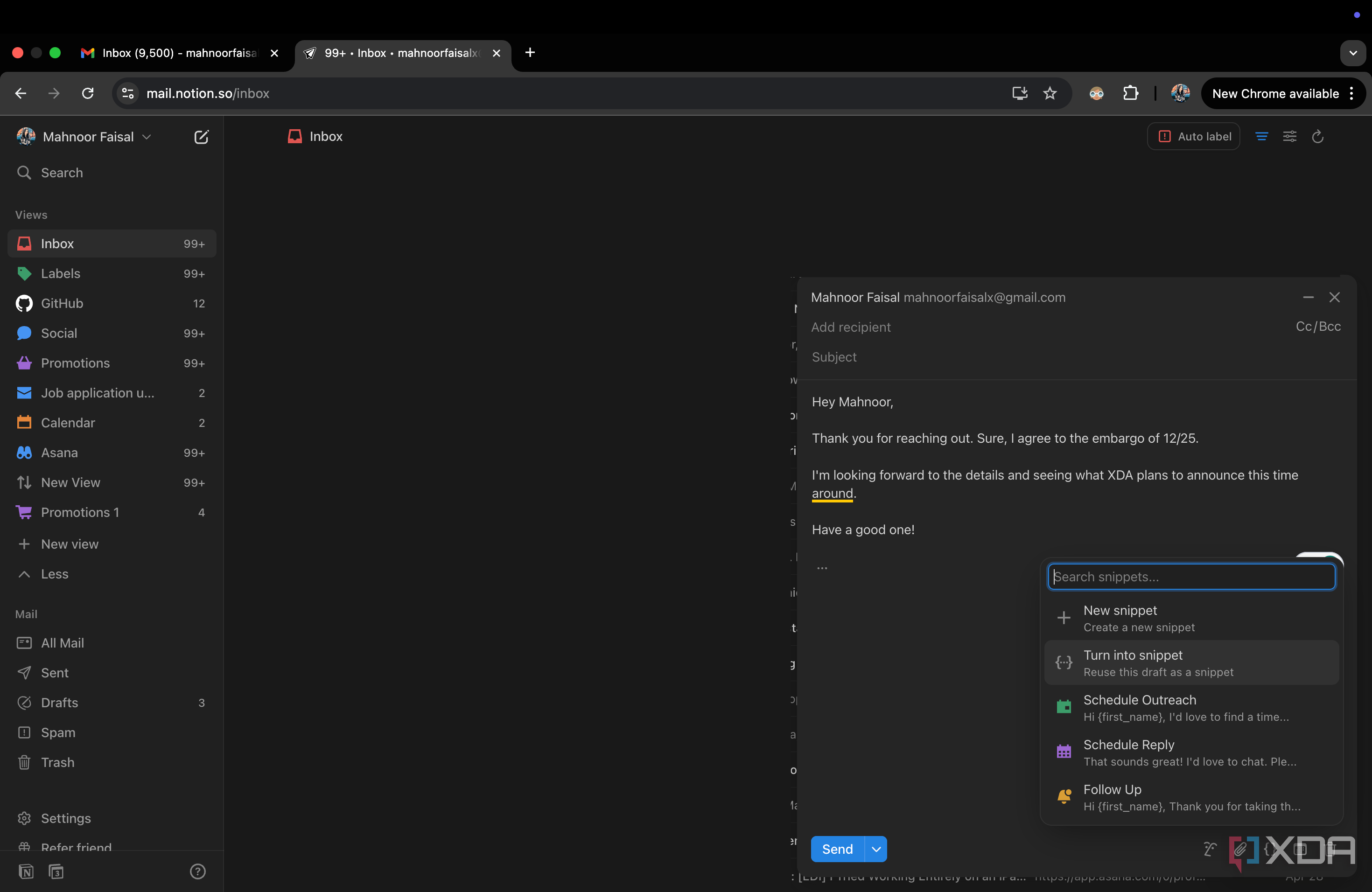Viewport: 1372px width, 892px height.
Task: Open the New View item with arrows icon
Action: coord(112,483)
